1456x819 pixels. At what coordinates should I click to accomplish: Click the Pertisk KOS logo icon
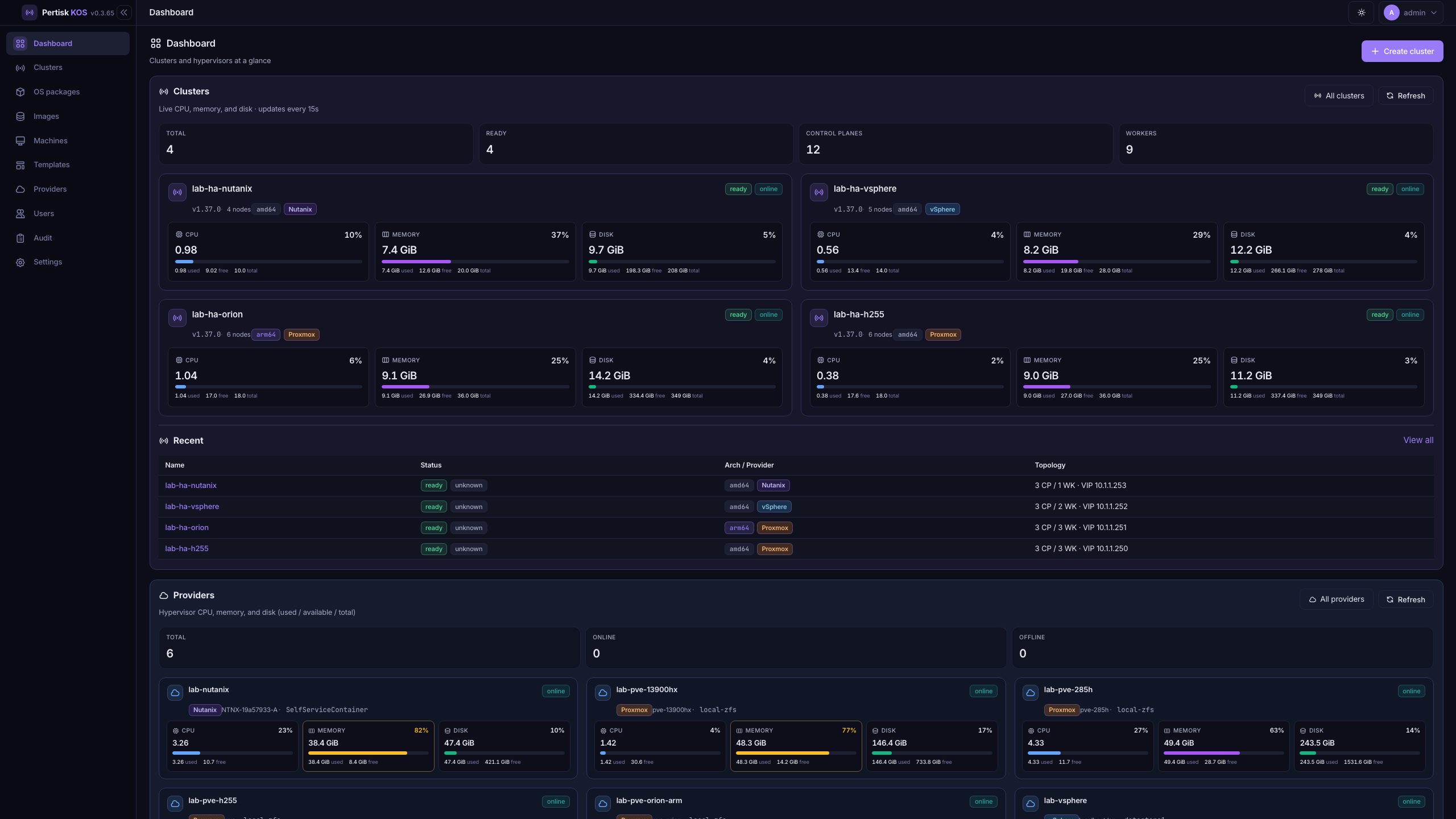tap(29, 13)
